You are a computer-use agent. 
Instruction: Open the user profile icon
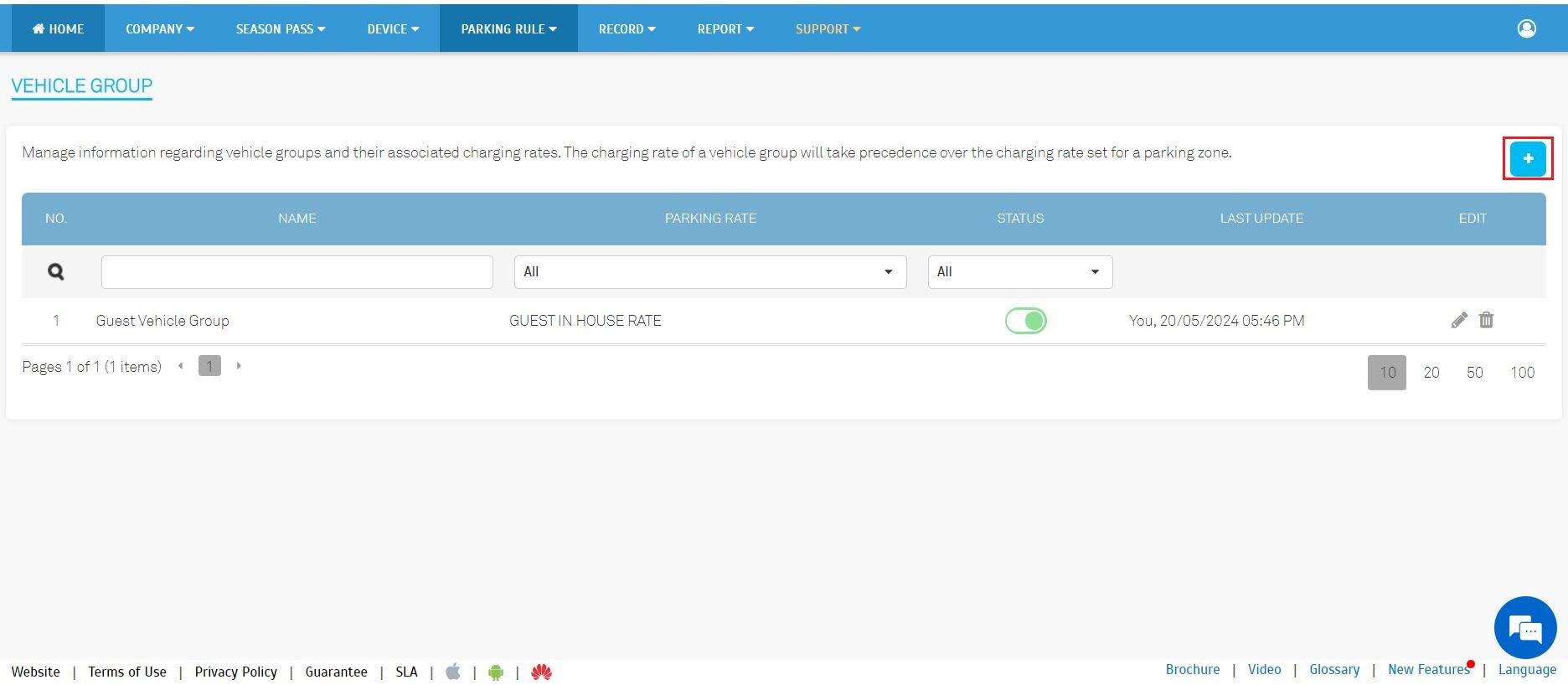click(1526, 28)
